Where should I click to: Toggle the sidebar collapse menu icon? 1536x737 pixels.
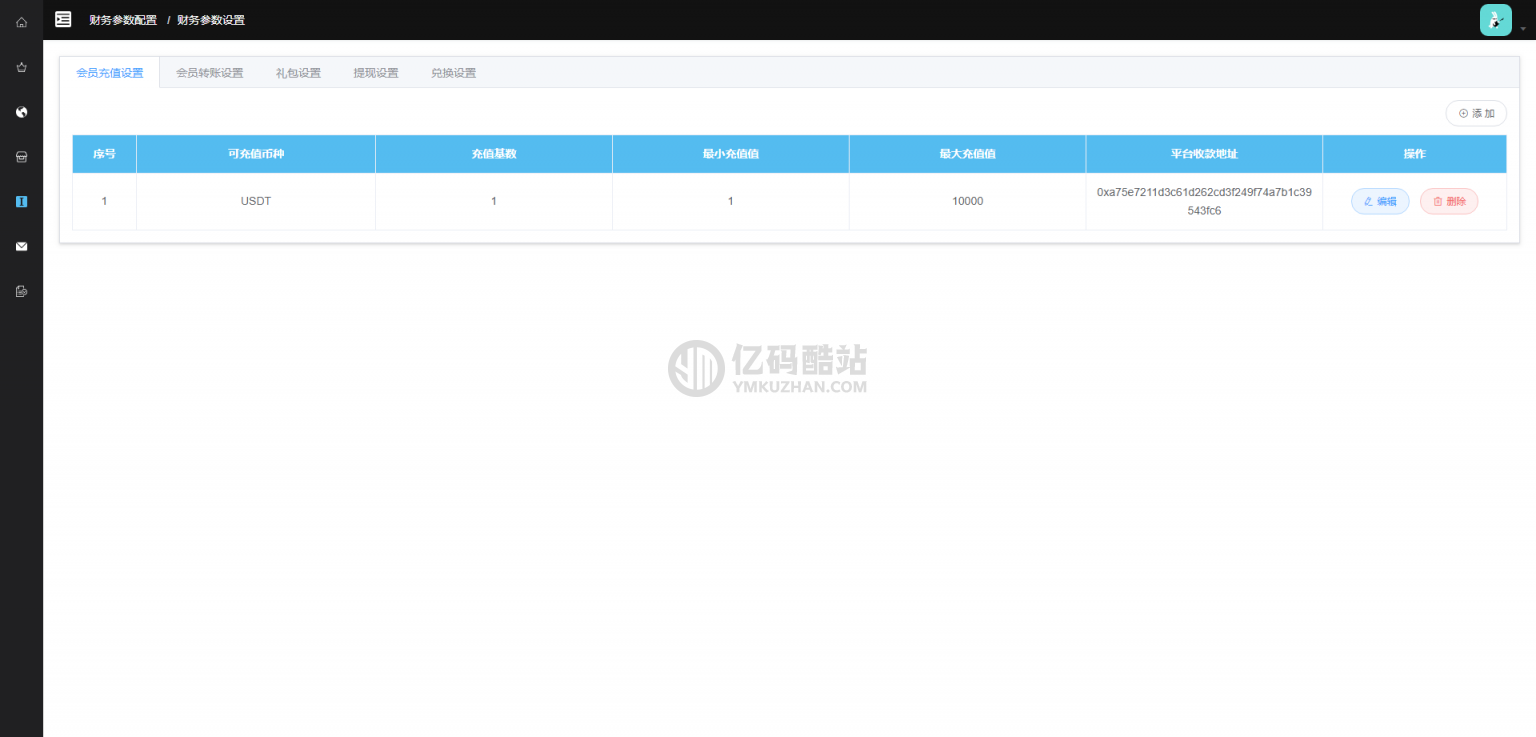tap(63, 19)
